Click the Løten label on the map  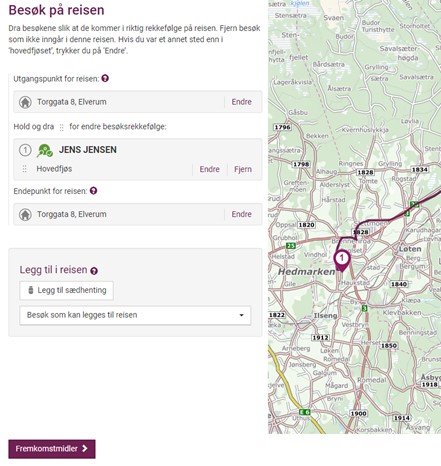[410, 249]
